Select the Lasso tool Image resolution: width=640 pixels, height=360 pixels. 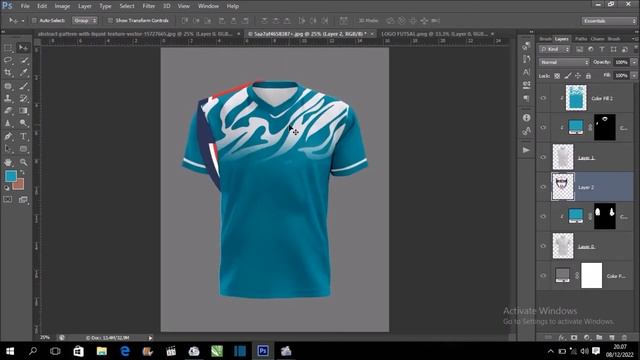coord(8,60)
